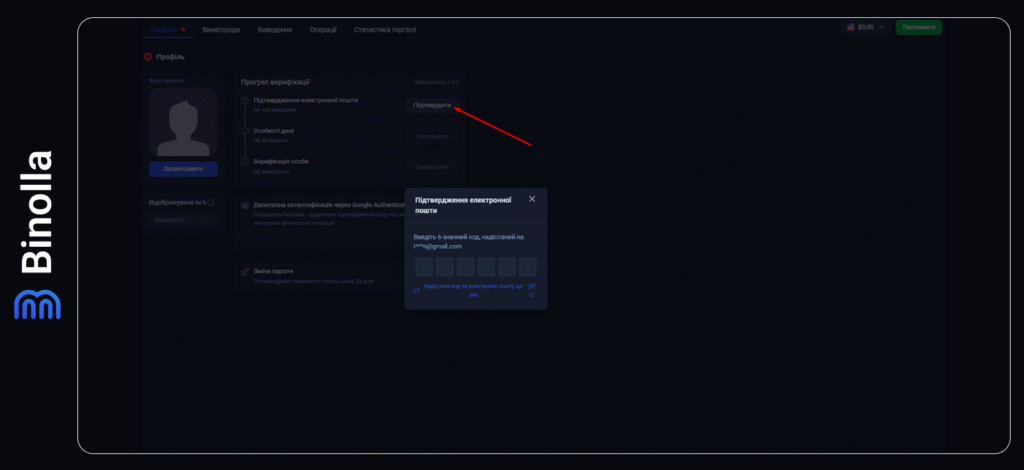Select the identity verification step circle
Image resolution: width=1024 pixels, height=470 pixels.
coord(245,161)
